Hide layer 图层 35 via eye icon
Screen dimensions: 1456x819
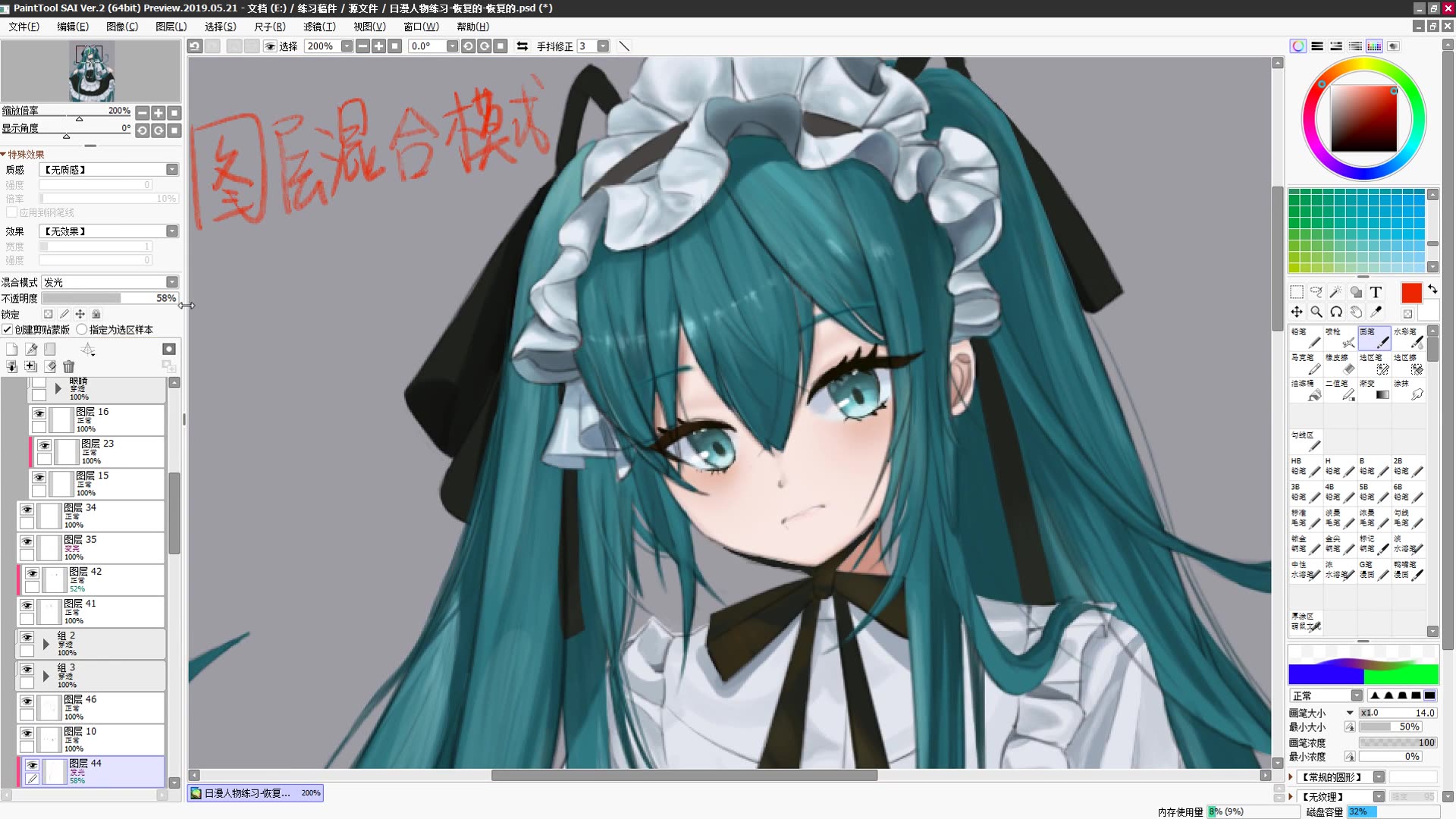click(27, 541)
